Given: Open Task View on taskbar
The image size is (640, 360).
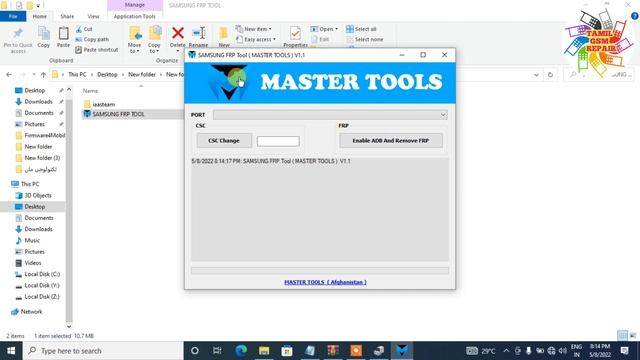Looking at the screenshot, I should [x=218, y=351].
